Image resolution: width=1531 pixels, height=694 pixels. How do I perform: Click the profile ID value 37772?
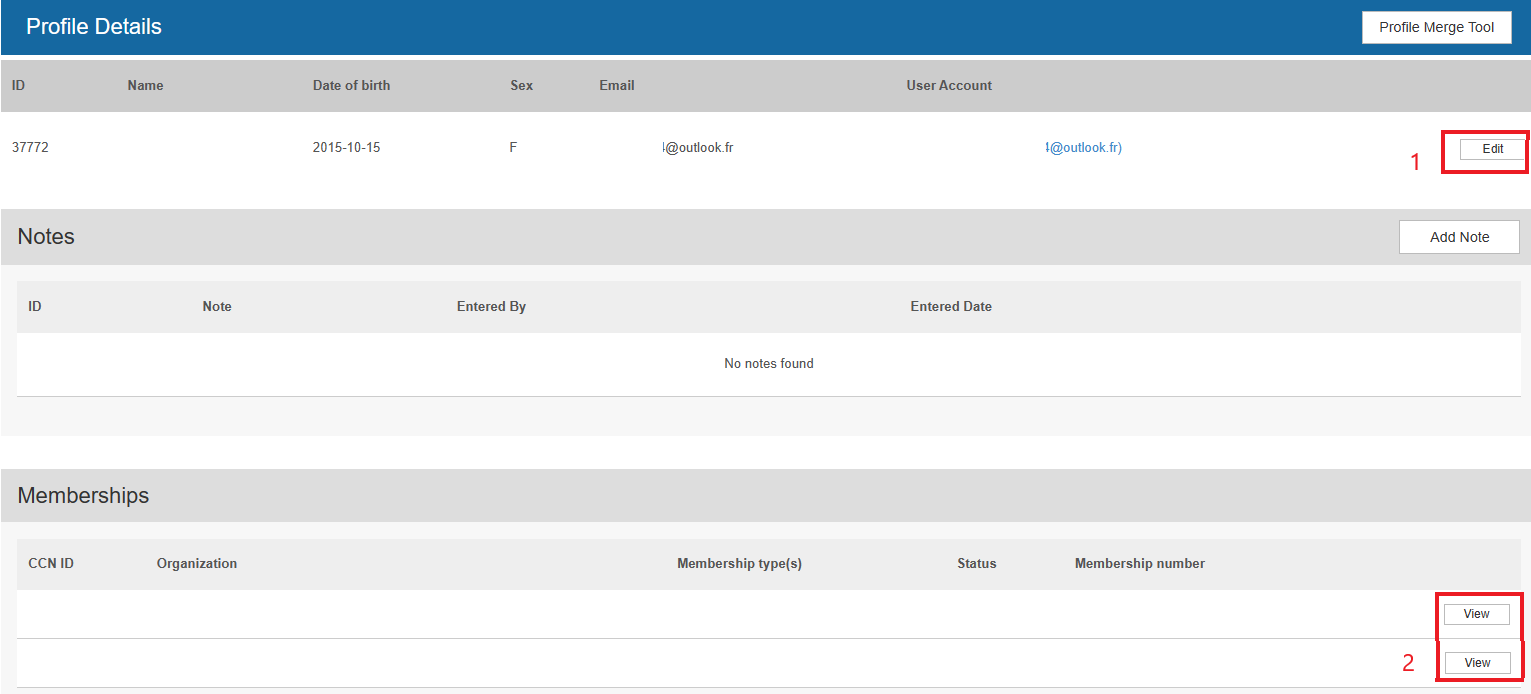point(30,148)
